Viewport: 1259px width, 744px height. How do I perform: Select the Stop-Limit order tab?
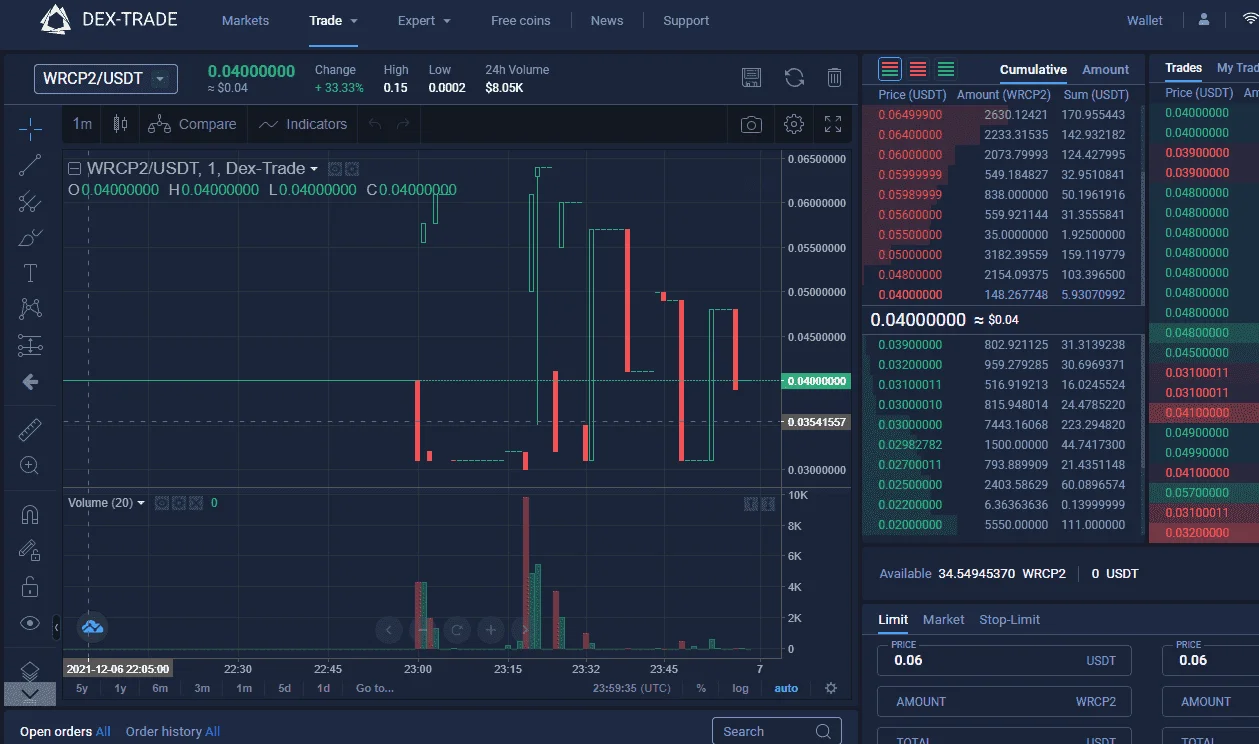1010,619
